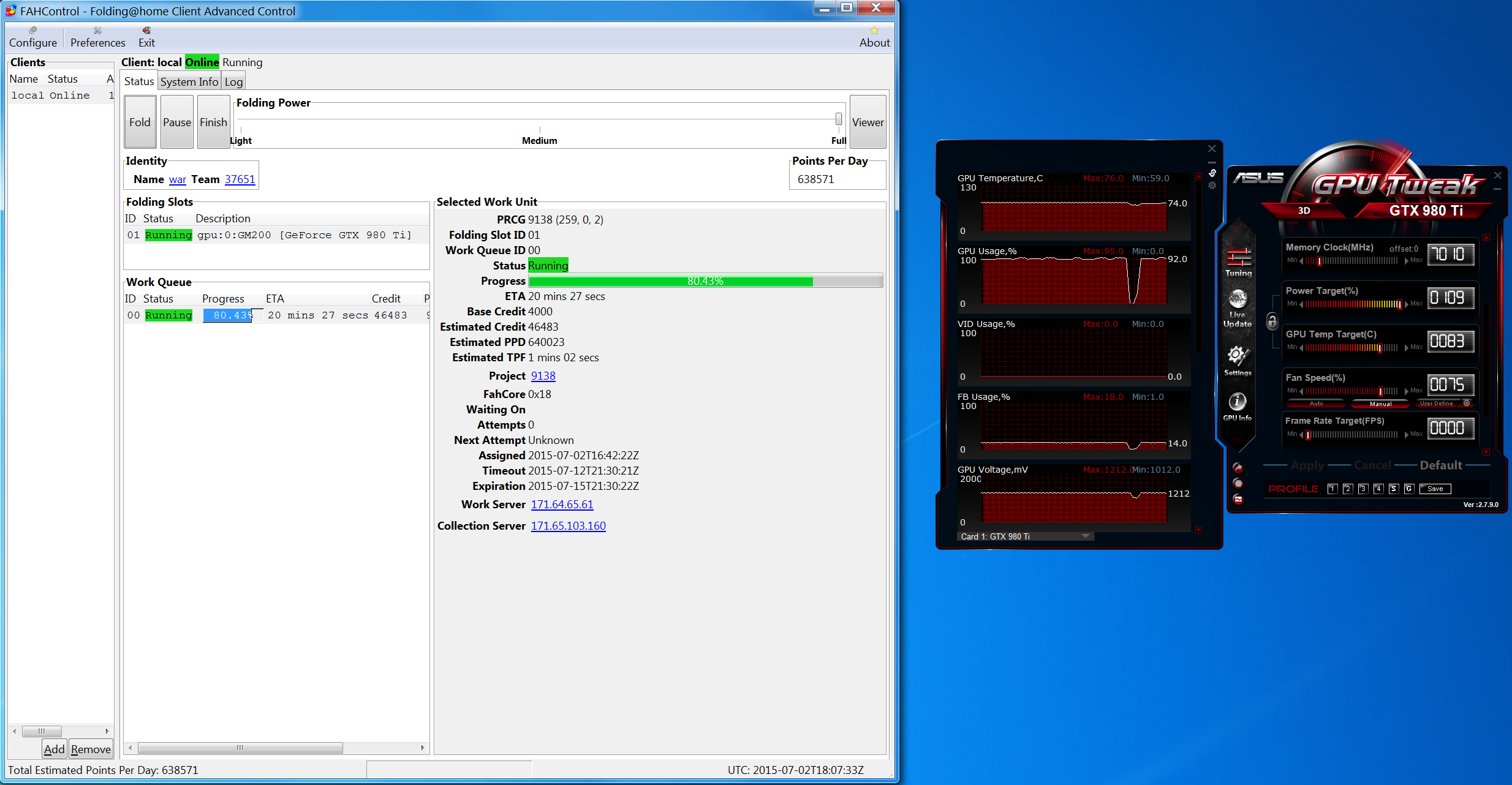Select the 'local Online' client row
The height and width of the screenshot is (785, 1512).
(61, 96)
